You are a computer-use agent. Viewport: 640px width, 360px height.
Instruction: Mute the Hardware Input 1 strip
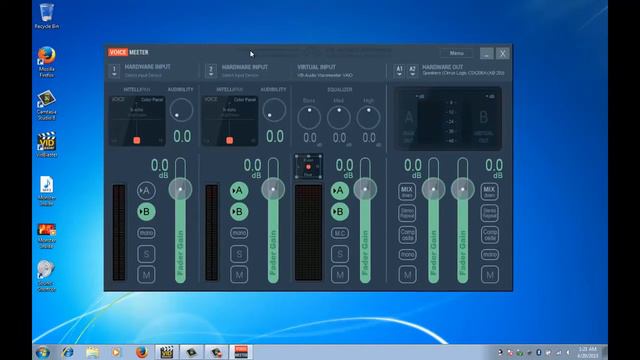point(146,275)
